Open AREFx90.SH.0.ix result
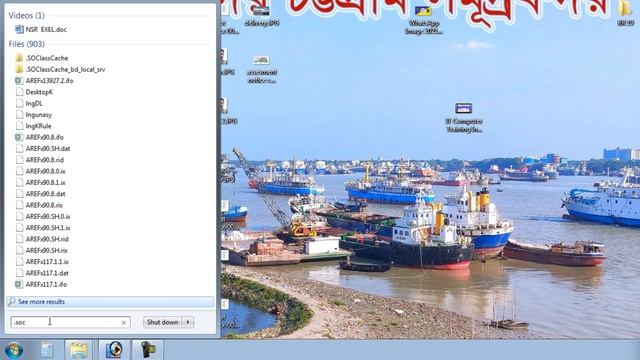640x360 pixels. (x=48, y=216)
